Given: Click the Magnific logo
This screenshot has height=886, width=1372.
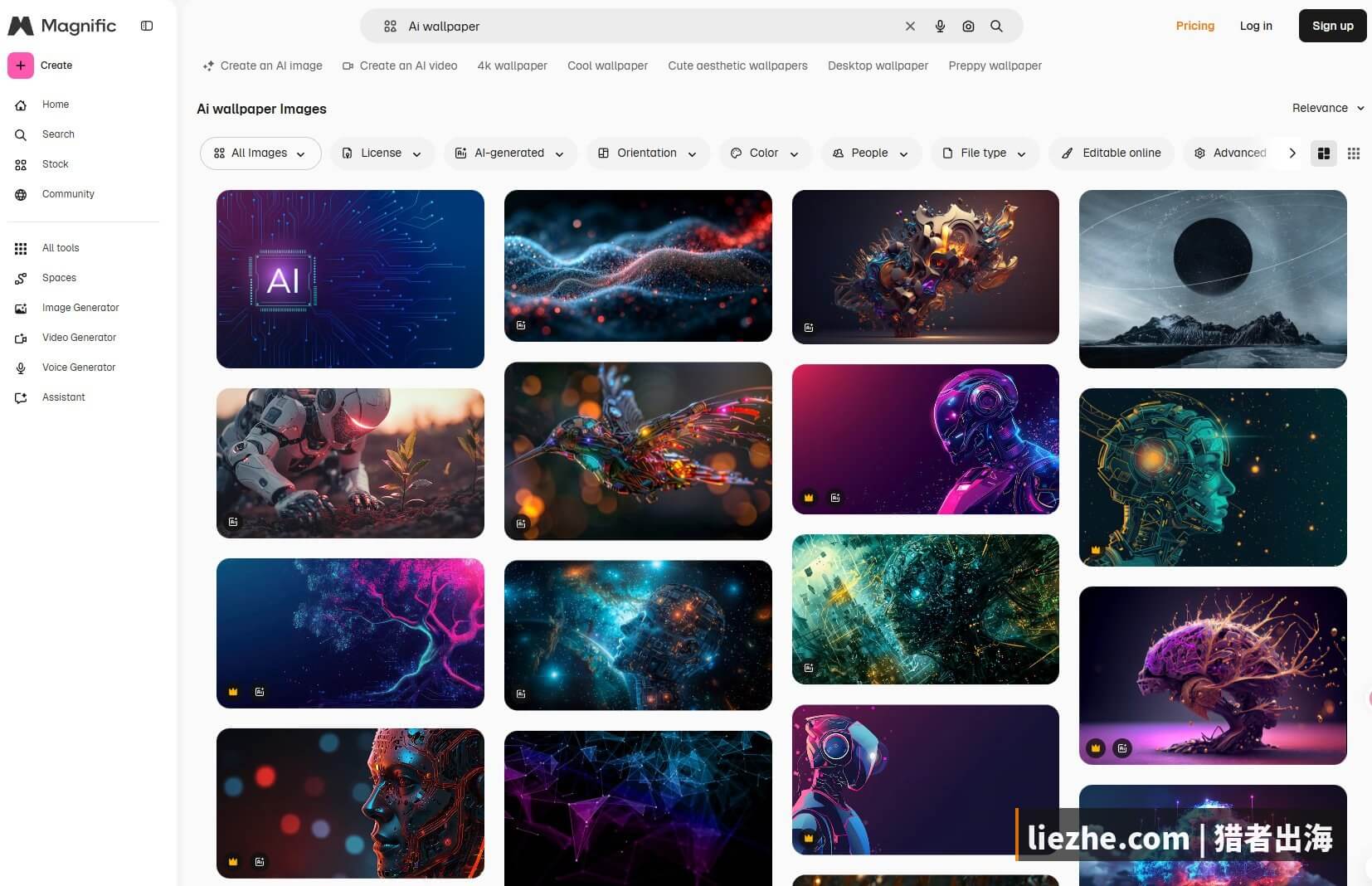Looking at the screenshot, I should pyautogui.click(x=62, y=26).
